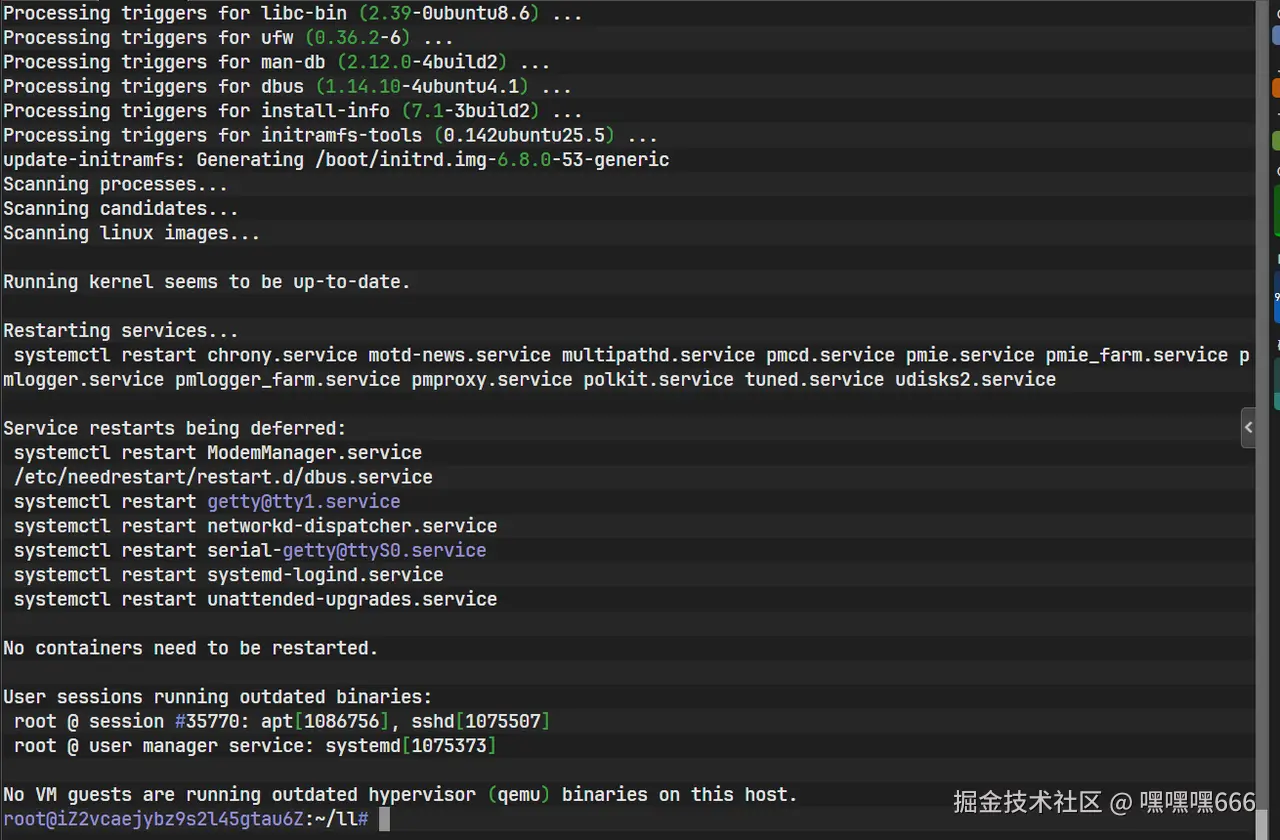Expand the side panel using the chevron arrow
Screen dimensions: 1280x840
[x=1248, y=428]
